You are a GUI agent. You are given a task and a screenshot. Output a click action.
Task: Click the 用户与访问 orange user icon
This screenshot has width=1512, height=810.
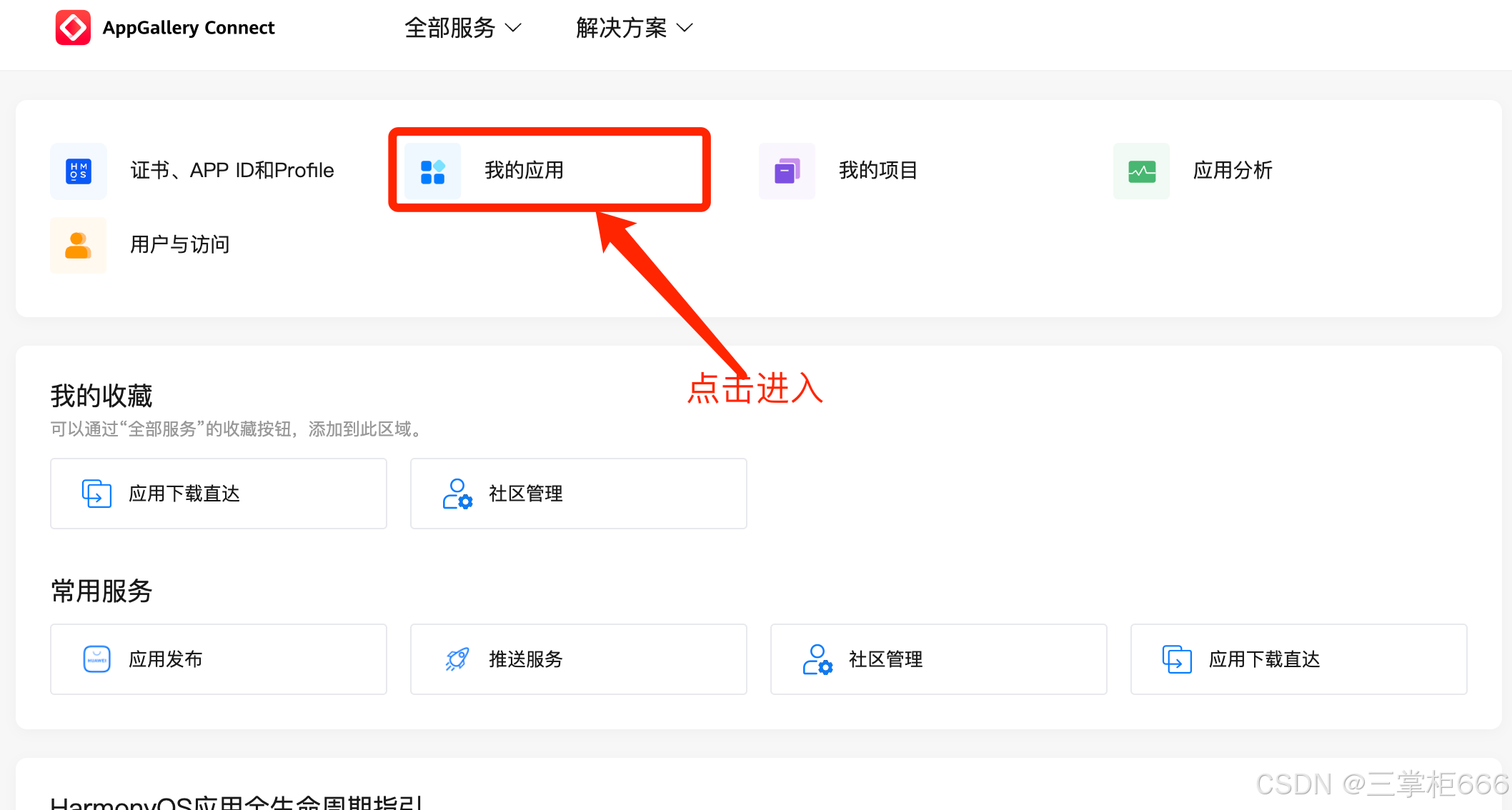click(79, 245)
